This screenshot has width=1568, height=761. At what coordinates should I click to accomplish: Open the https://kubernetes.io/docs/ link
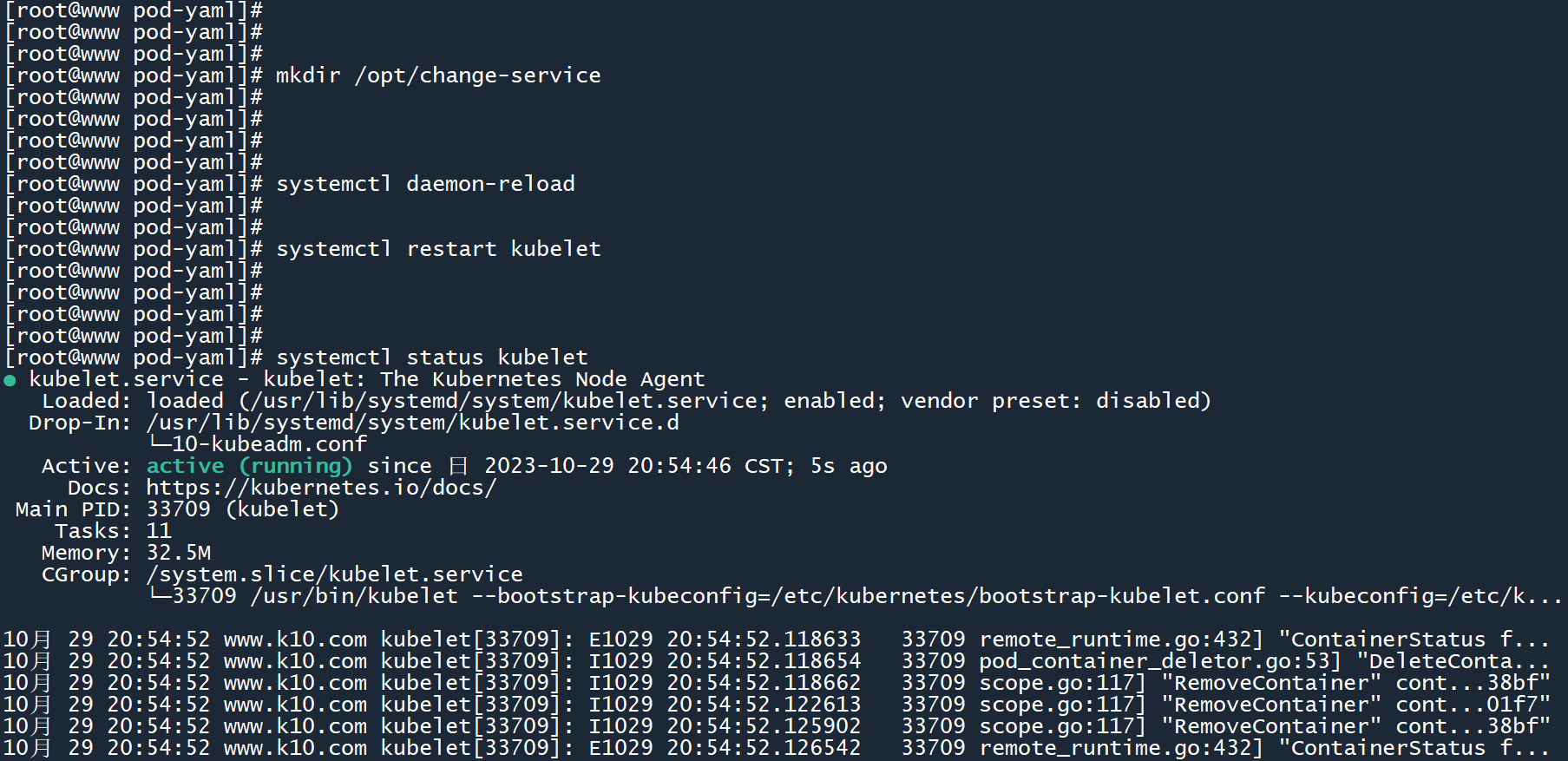click(321, 488)
